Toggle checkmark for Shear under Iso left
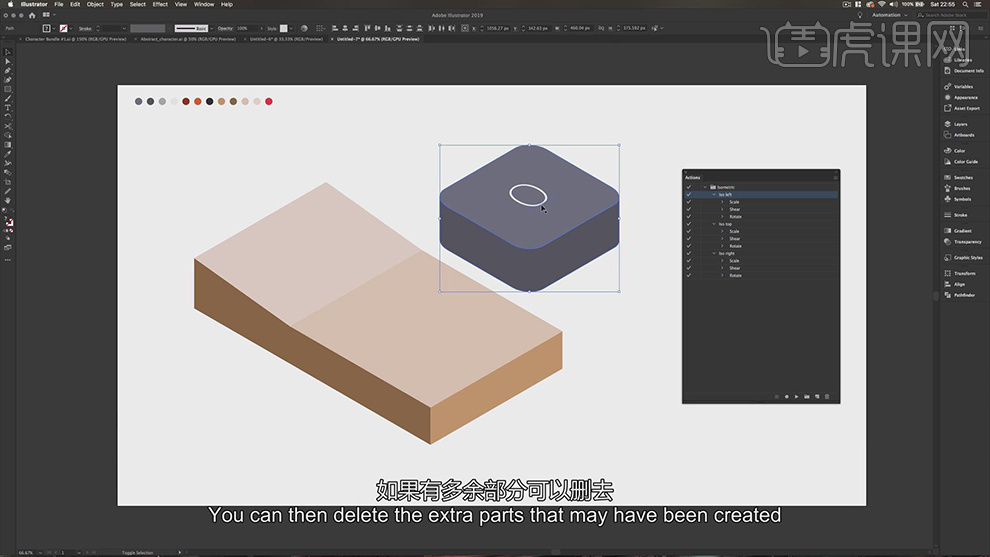Image resolution: width=990 pixels, height=557 pixels. click(x=688, y=209)
